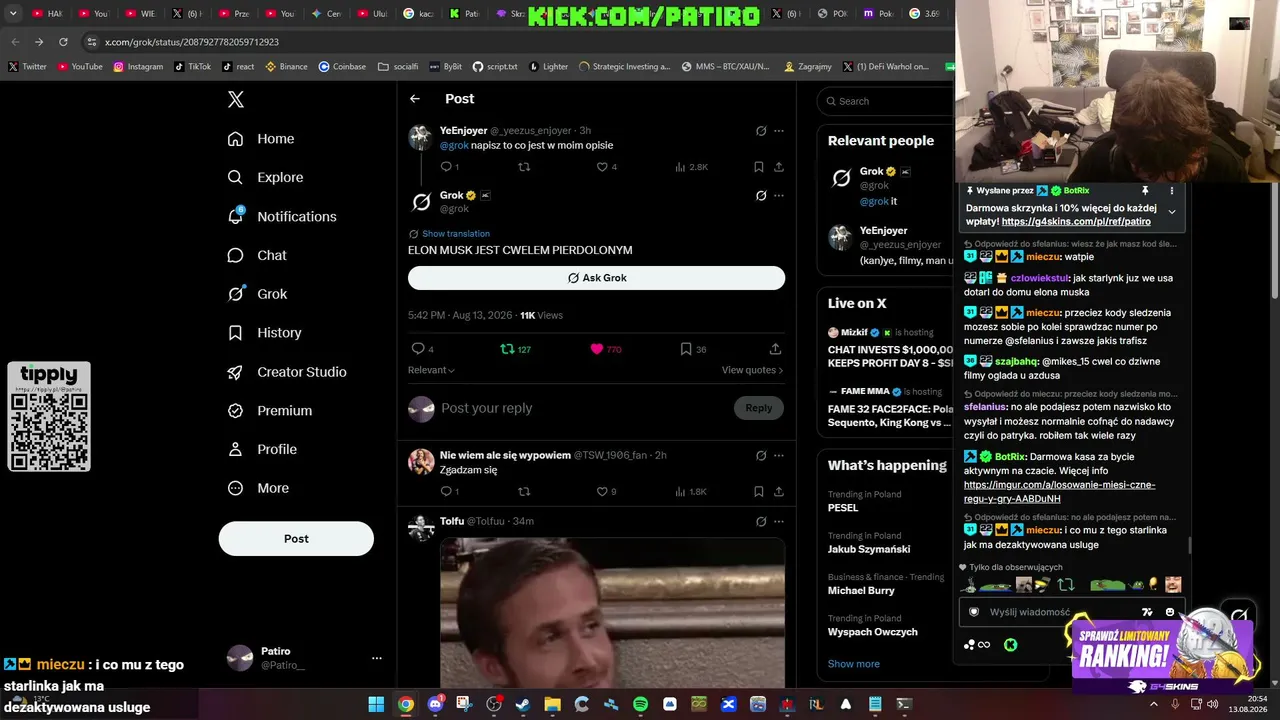Screen dimensions: 1280x720
Task: Open more options on Grok's post
Action: point(779,195)
